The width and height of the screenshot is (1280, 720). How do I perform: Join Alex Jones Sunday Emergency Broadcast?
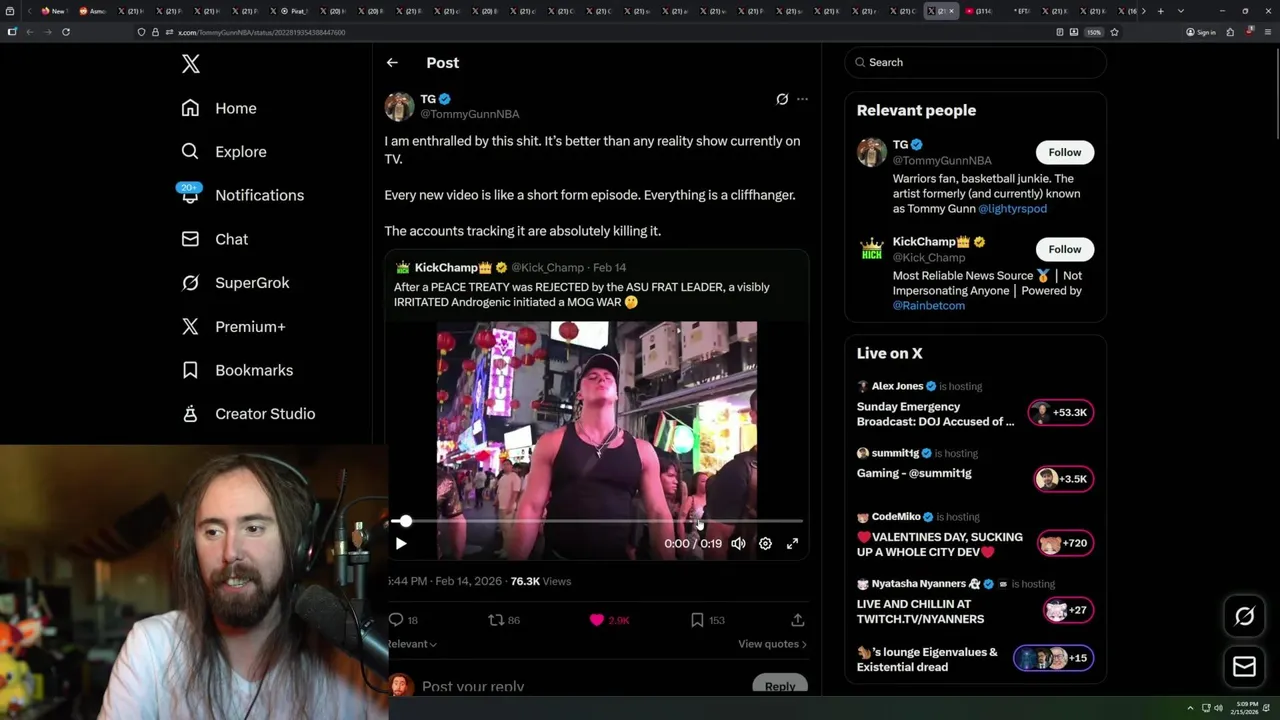coord(936,414)
